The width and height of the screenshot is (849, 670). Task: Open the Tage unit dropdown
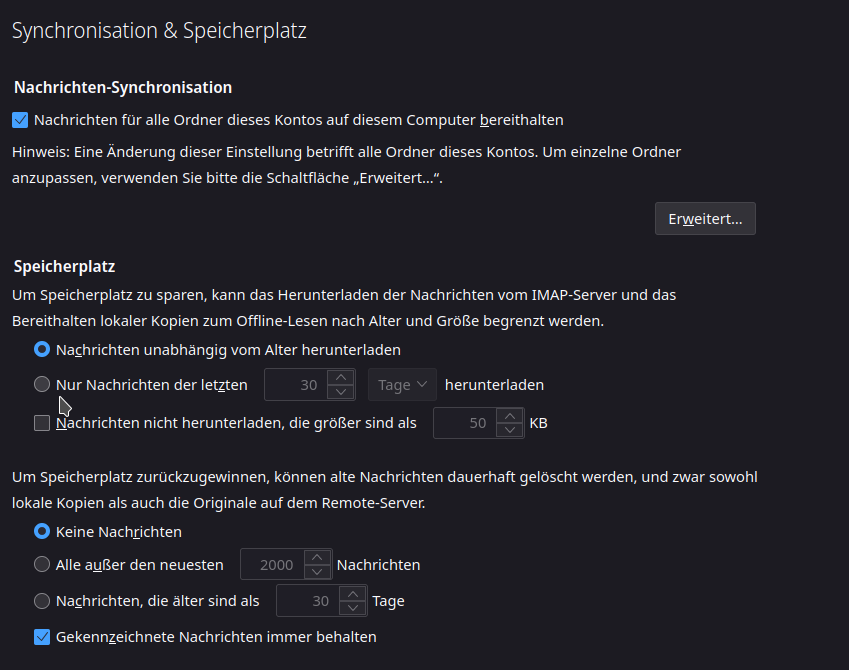(x=402, y=385)
